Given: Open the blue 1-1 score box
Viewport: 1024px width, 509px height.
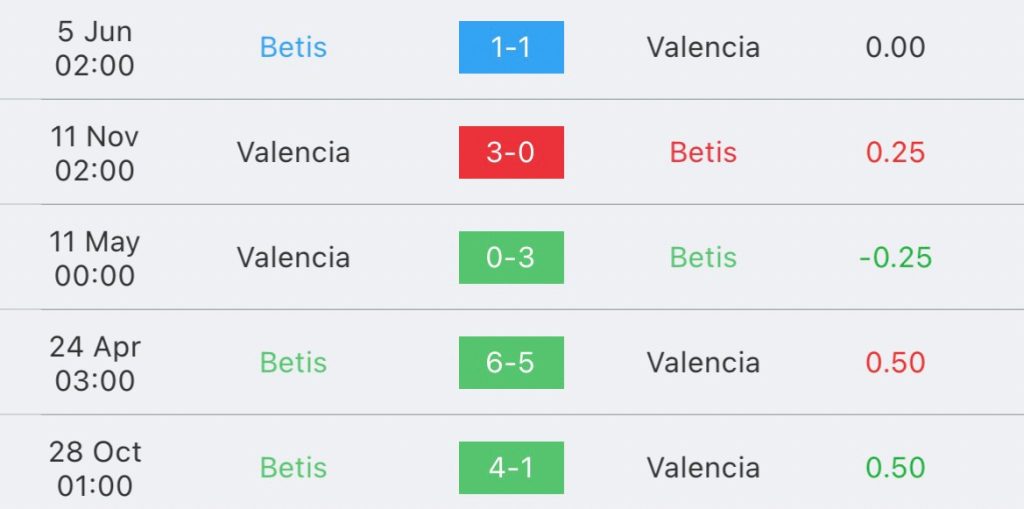Looking at the screenshot, I should coord(511,47).
